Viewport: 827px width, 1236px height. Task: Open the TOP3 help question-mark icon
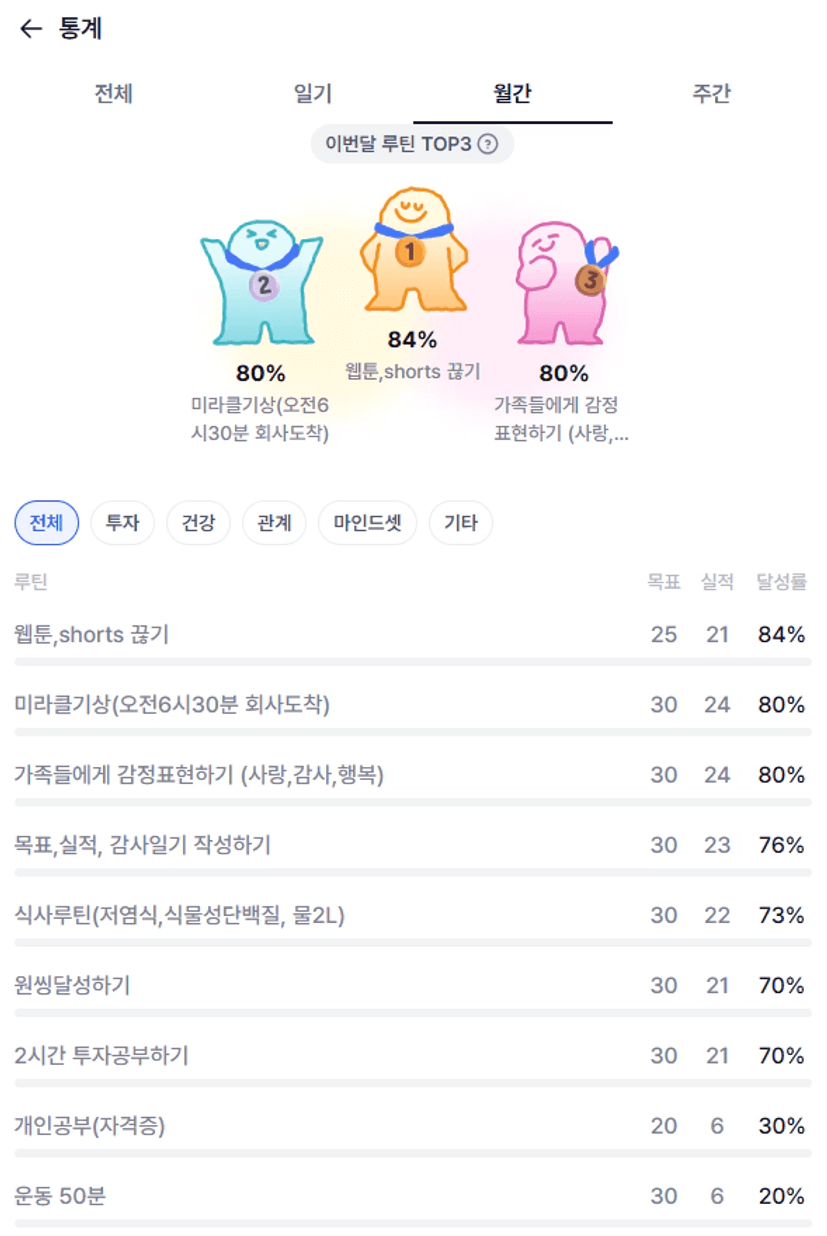(x=487, y=144)
